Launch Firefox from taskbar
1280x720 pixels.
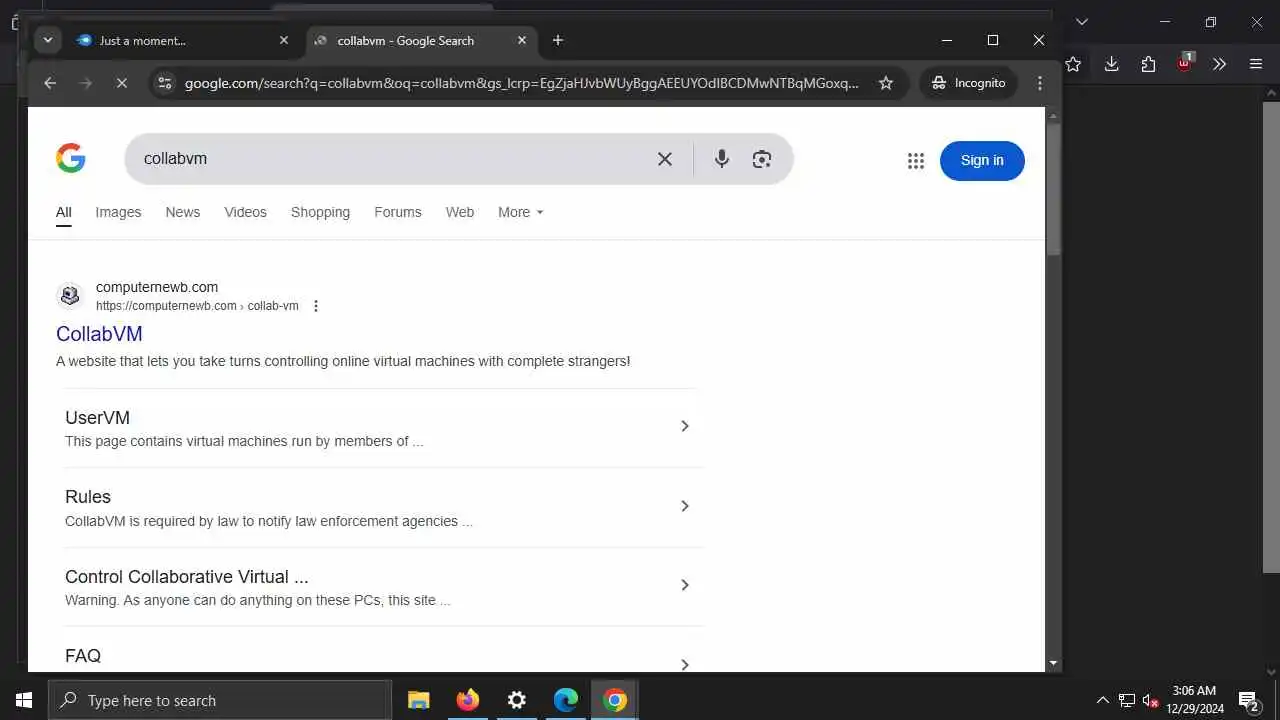468,700
